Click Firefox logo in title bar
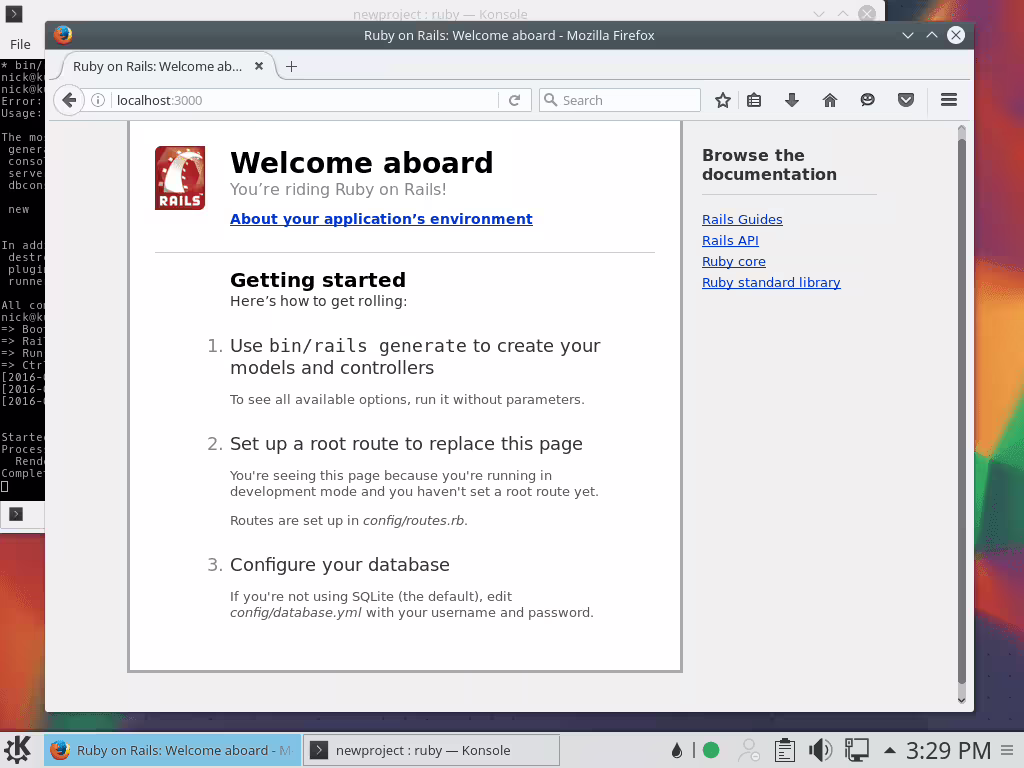This screenshot has height=768, width=1024. click(63, 35)
